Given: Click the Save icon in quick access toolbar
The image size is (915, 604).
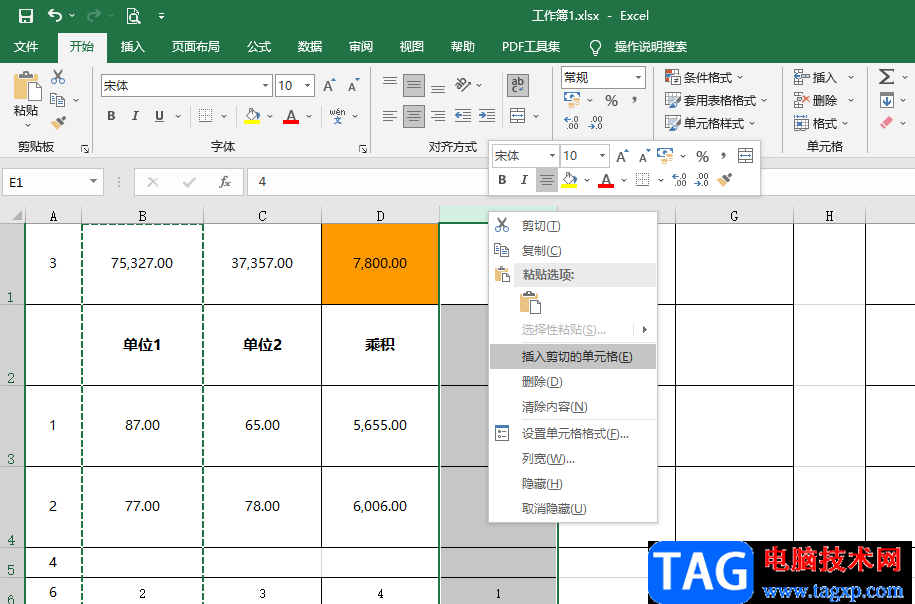Looking at the screenshot, I should (x=26, y=16).
